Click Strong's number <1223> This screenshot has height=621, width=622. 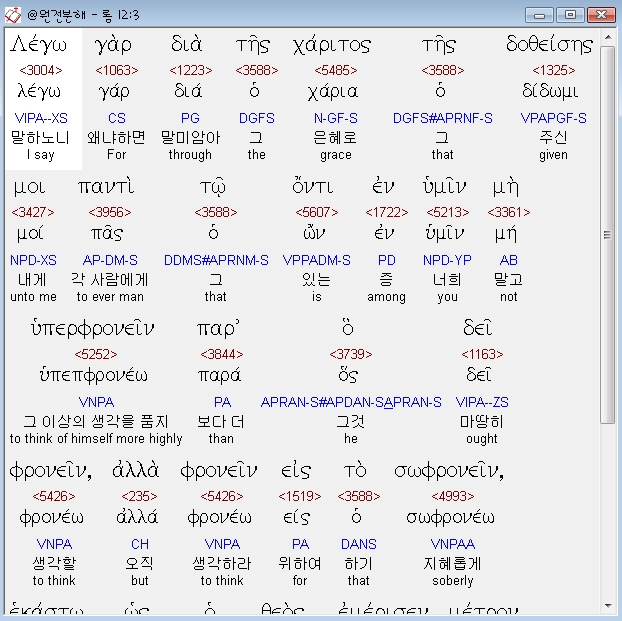(190, 70)
